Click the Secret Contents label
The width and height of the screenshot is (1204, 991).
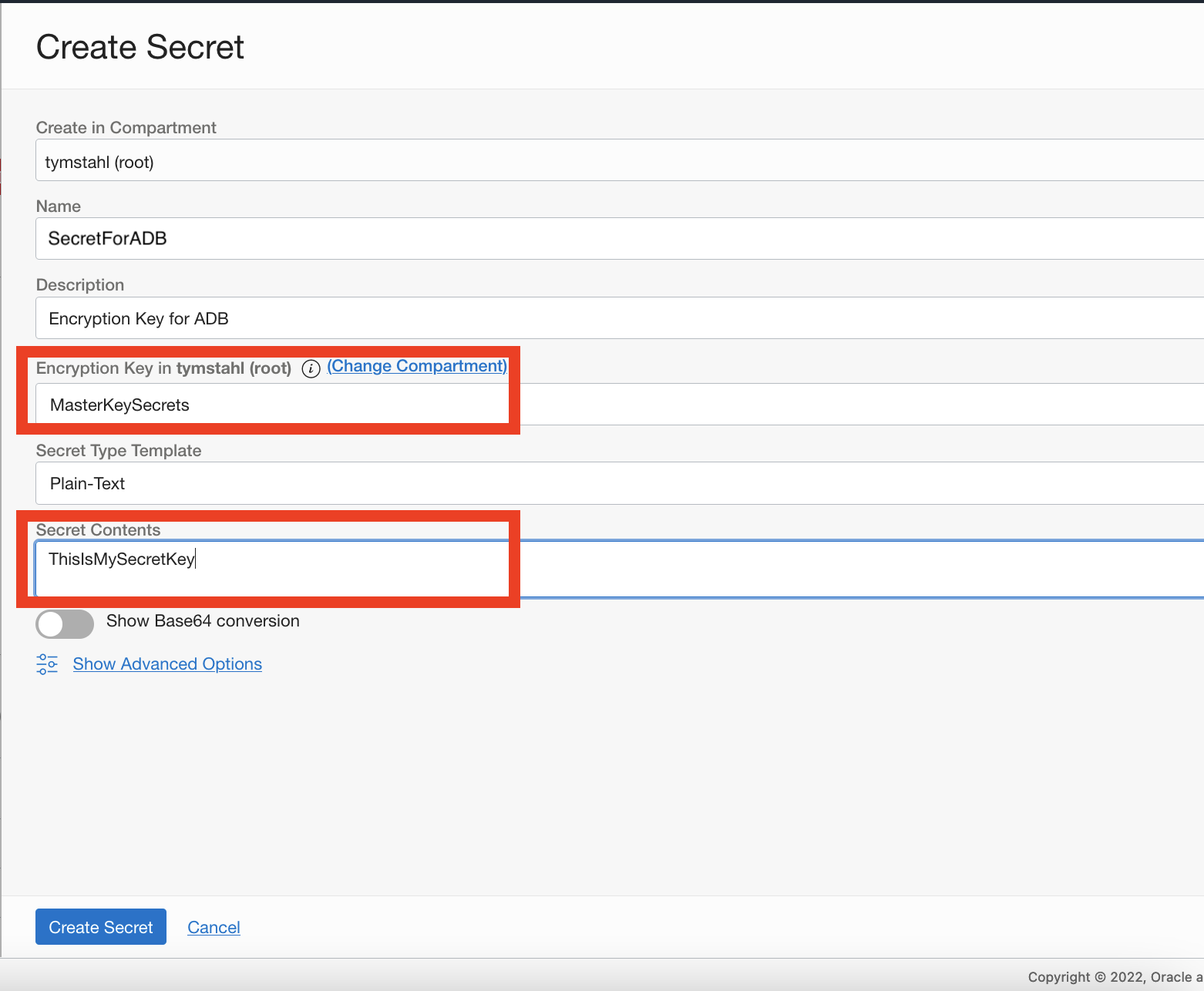(x=98, y=529)
